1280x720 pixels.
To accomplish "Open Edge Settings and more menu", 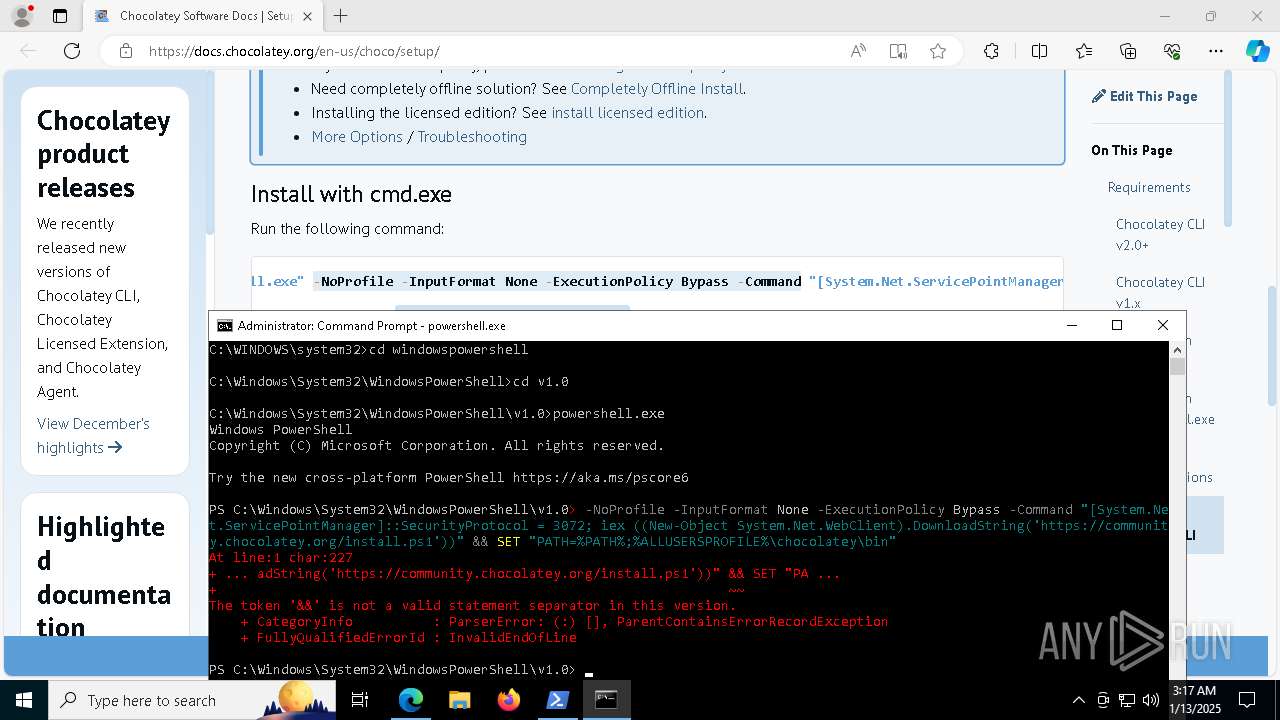I will pyautogui.click(x=1216, y=51).
